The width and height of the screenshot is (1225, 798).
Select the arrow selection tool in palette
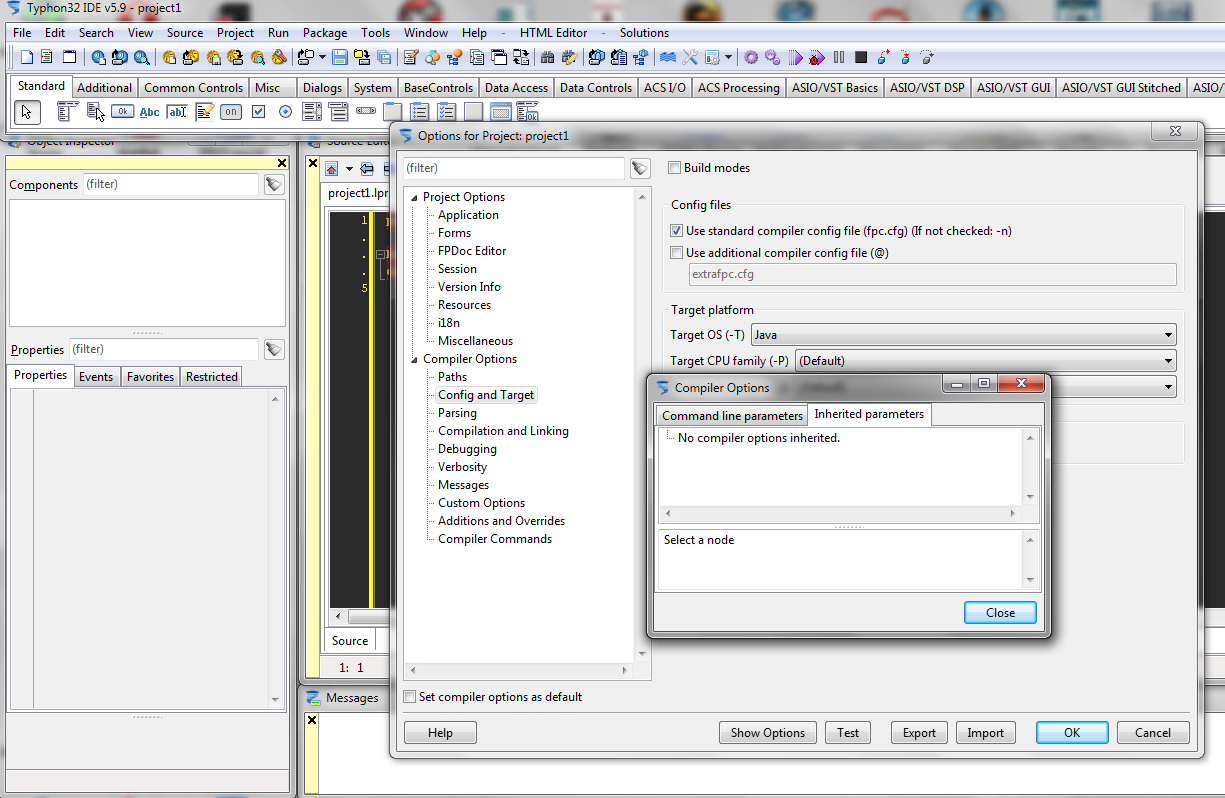(x=27, y=111)
